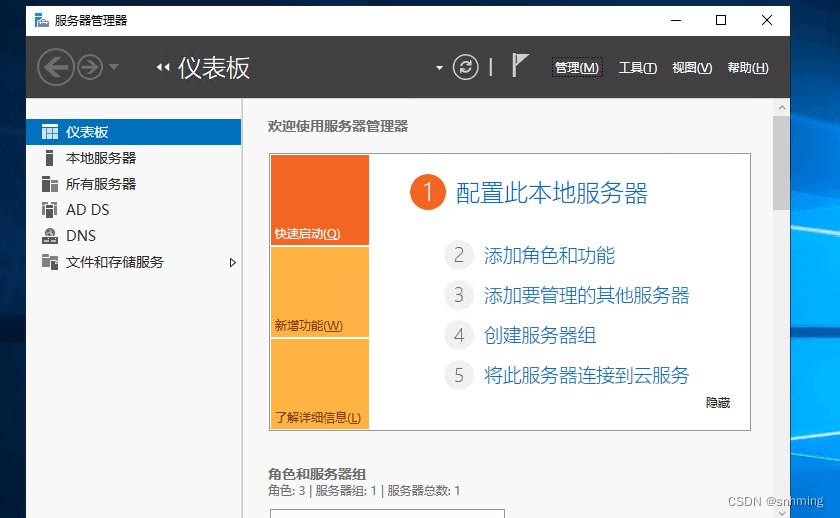The image size is (840, 518).
Task: Open the 管理(M) menu
Action: 577,68
